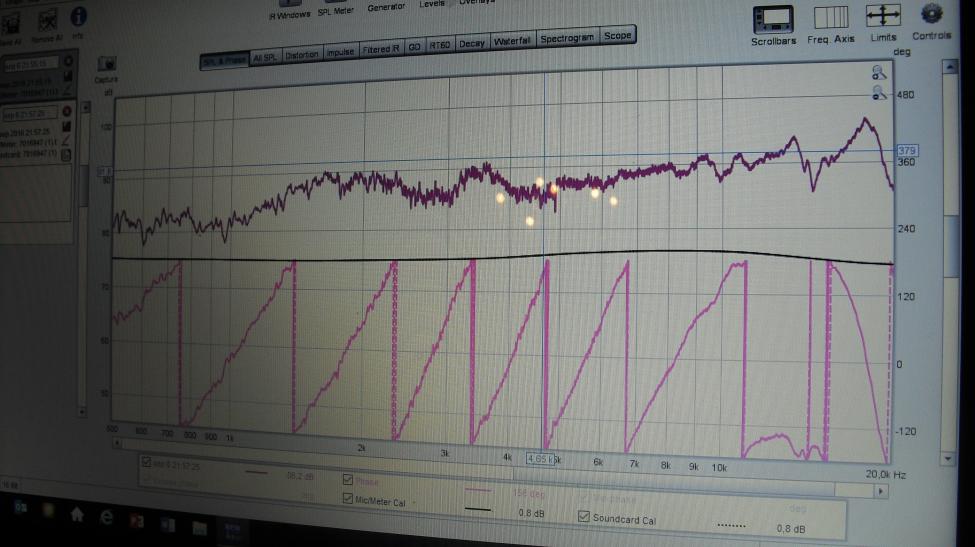Screen dimensions: 975x547
Task: Toggle the Phase trace checkbox
Action: pyautogui.click(x=348, y=479)
